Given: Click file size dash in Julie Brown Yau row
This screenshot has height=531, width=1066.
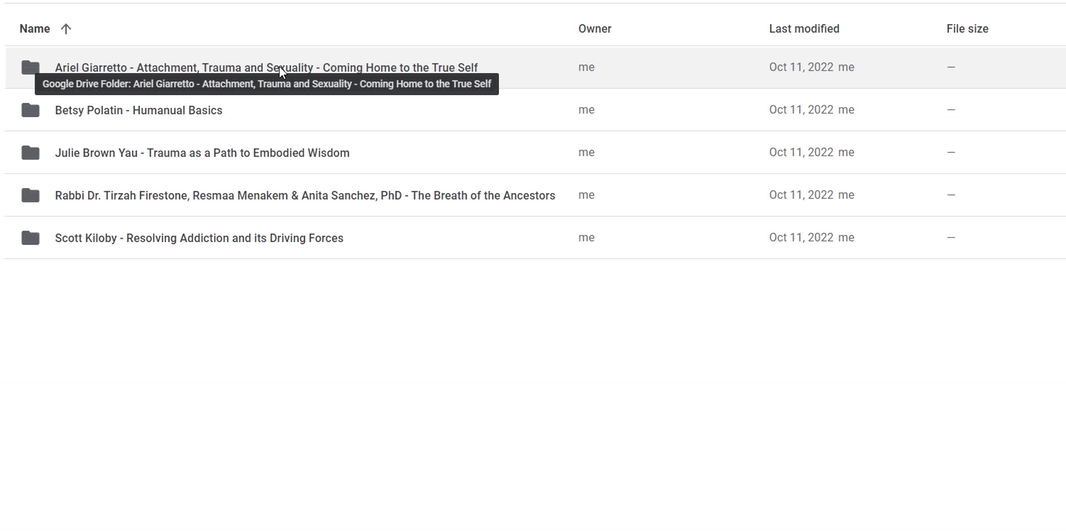Looking at the screenshot, I should [950, 153].
